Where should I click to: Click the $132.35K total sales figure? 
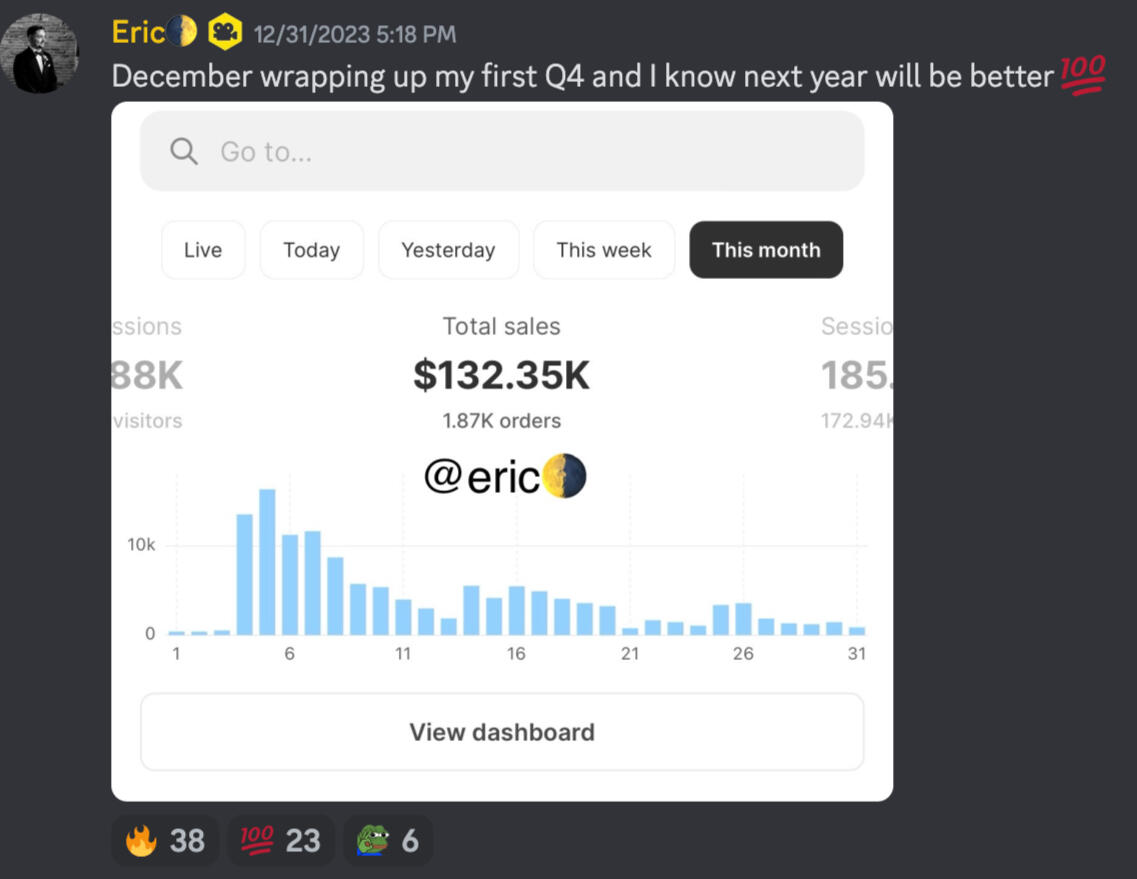click(501, 376)
